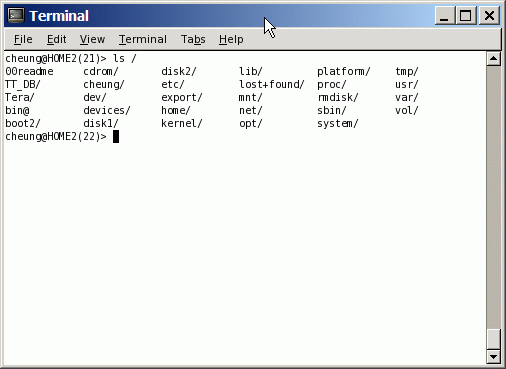Click the disk1/ directory entry
The image size is (506, 369).
pos(101,123)
